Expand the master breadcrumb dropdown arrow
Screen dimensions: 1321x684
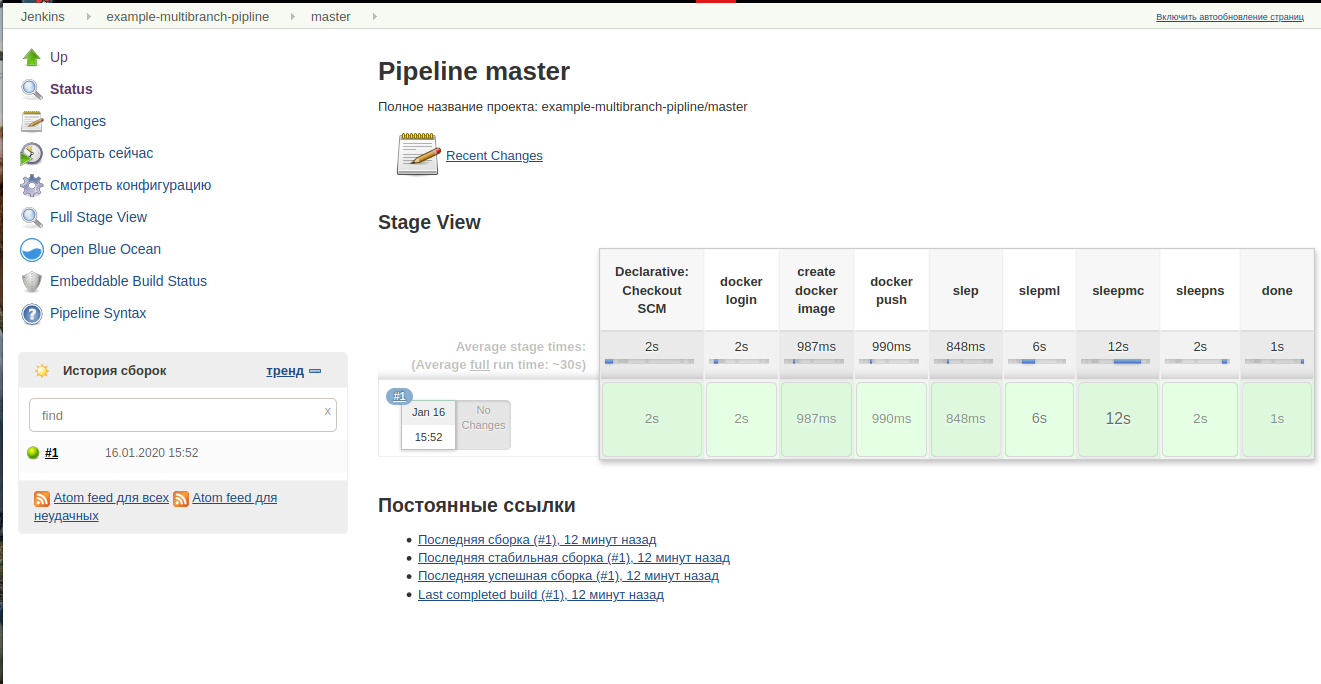point(374,17)
